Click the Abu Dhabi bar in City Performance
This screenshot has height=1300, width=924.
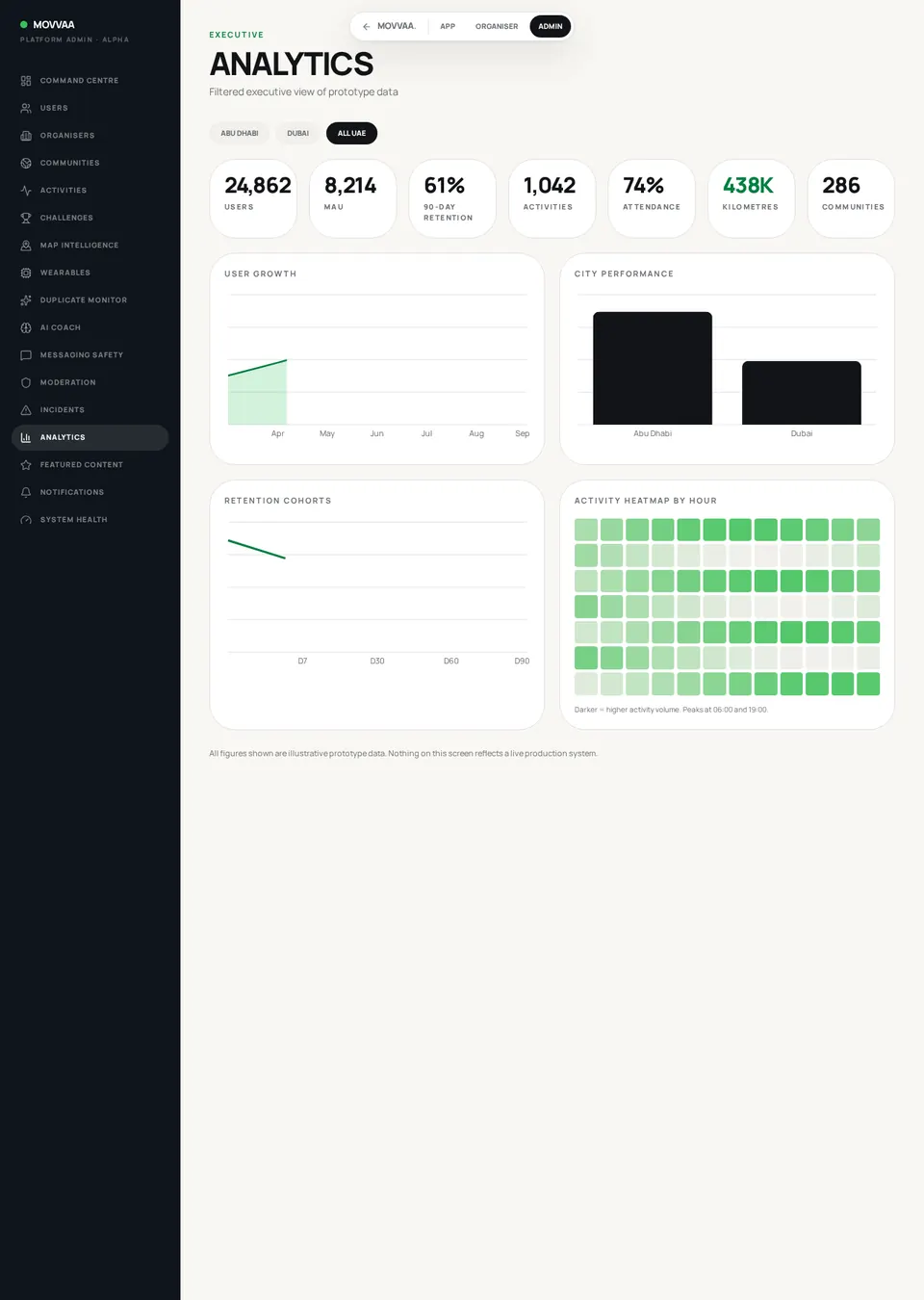653,369
